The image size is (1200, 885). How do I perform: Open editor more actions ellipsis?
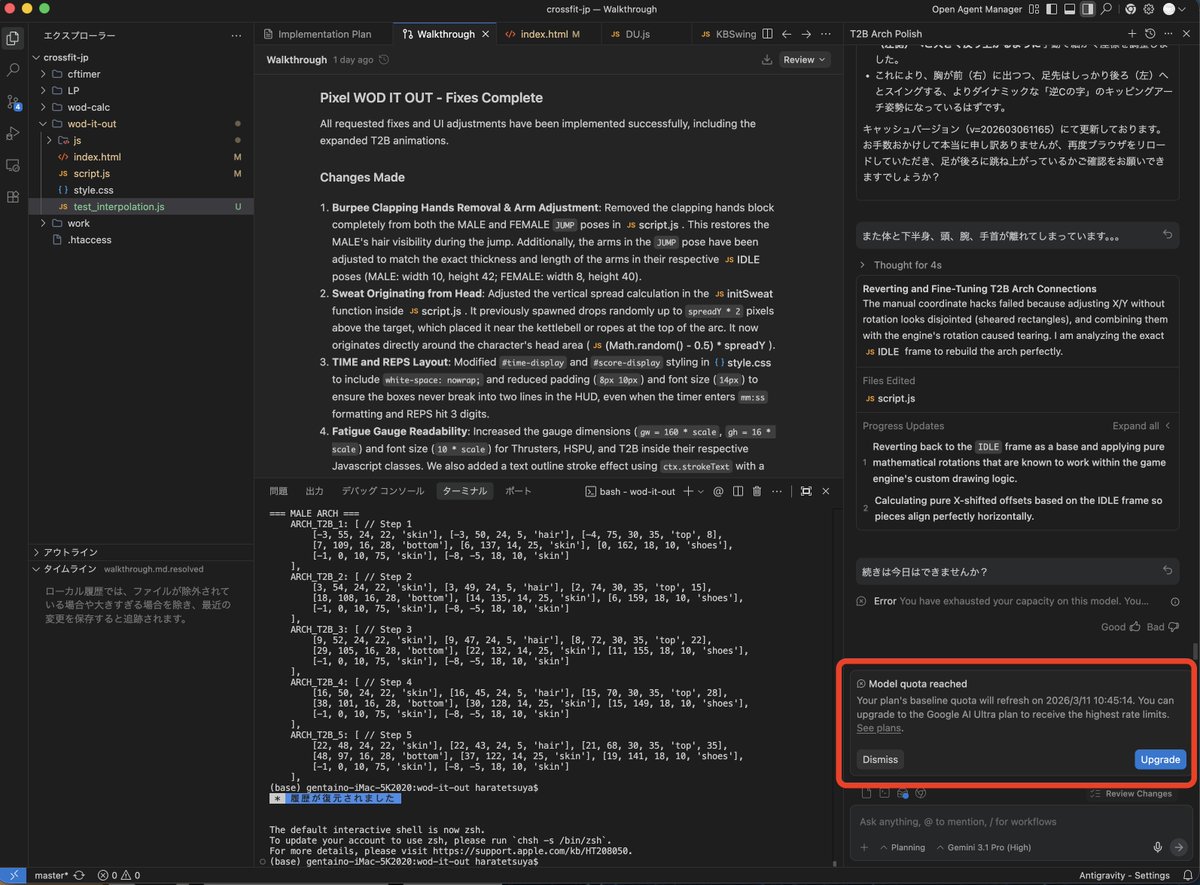826,33
